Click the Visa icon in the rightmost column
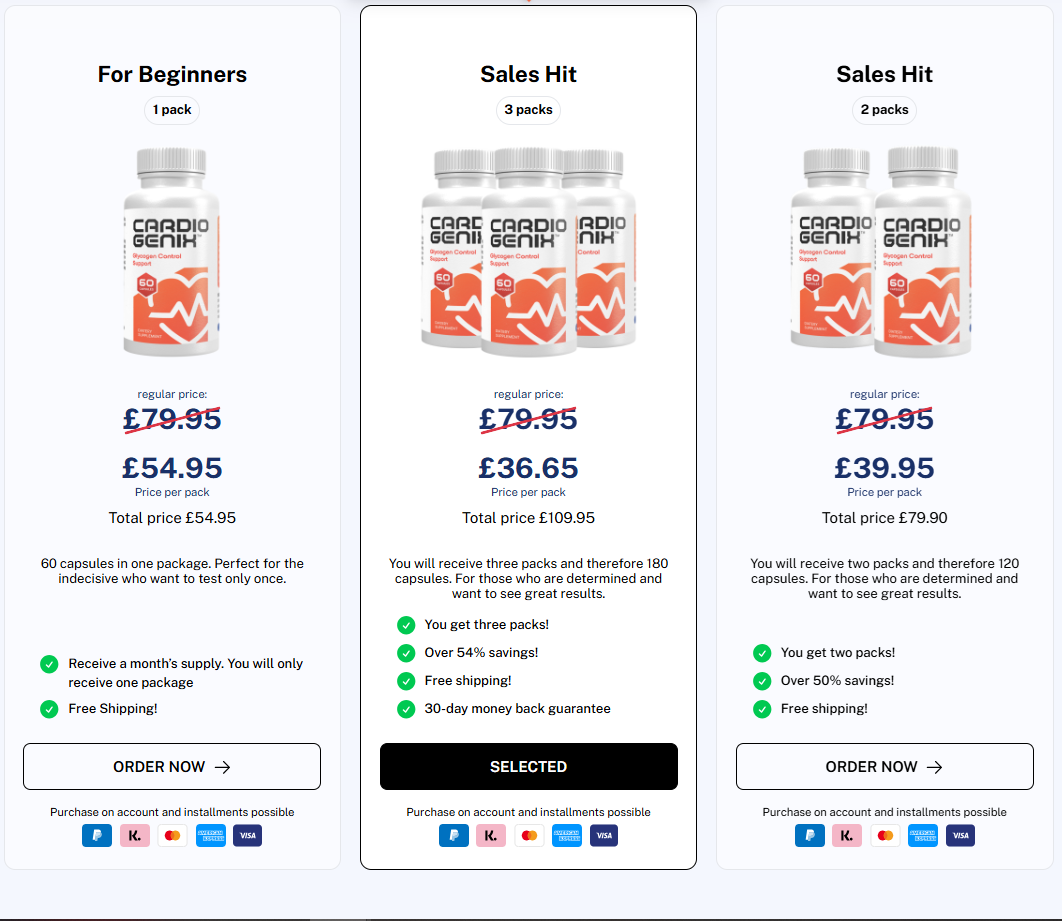This screenshot has height=921, width=1062. [960, 835]
